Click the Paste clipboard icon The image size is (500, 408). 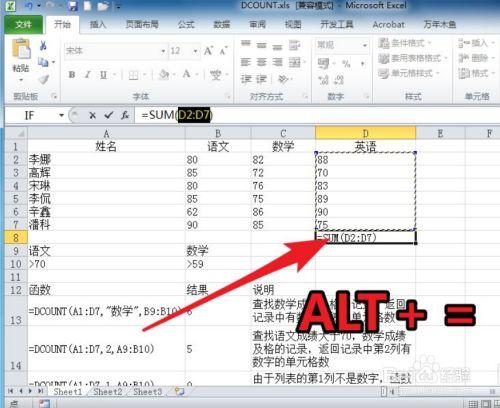point(21,49)
